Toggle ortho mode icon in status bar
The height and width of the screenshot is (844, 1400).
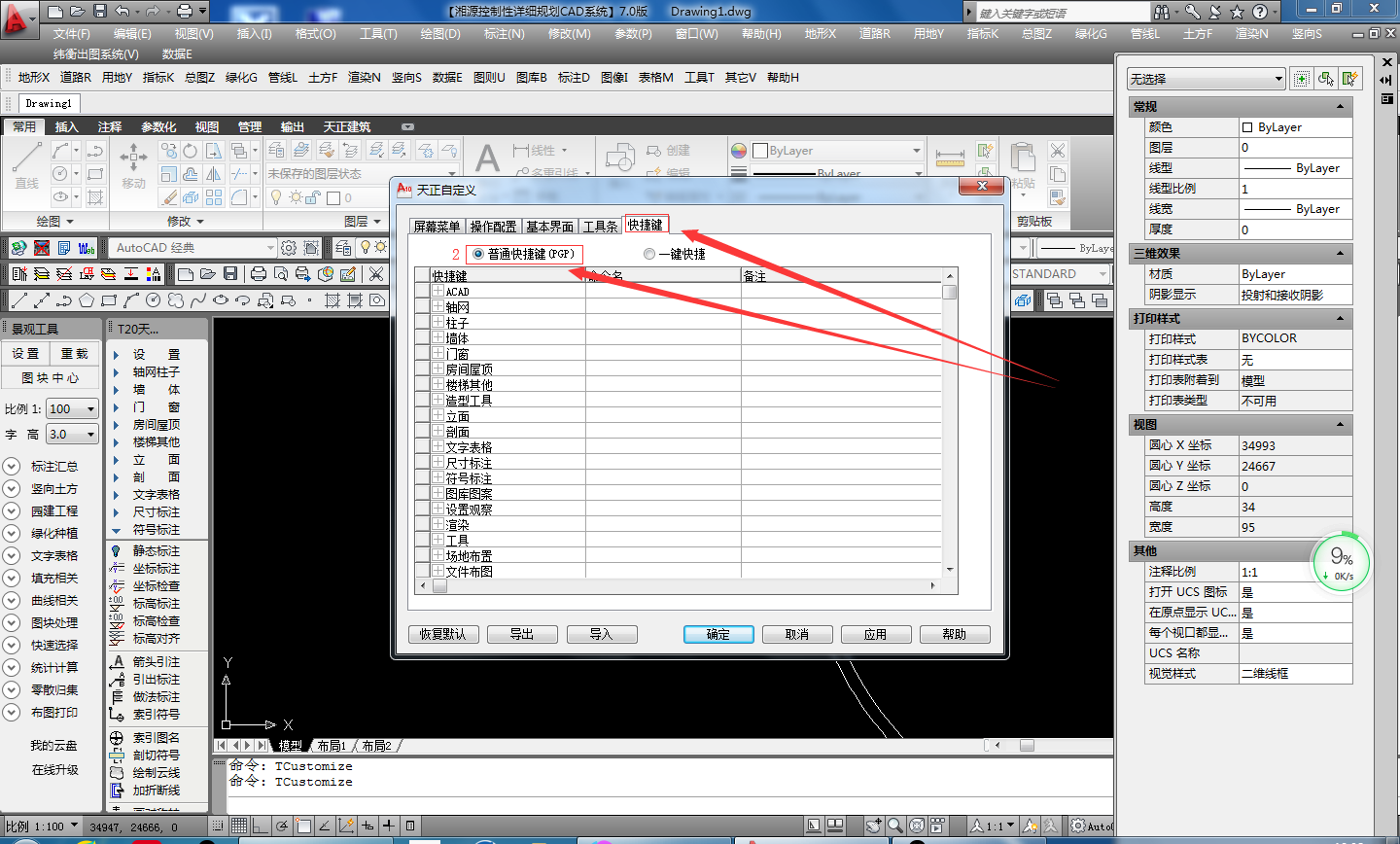(x=261, y=826)
